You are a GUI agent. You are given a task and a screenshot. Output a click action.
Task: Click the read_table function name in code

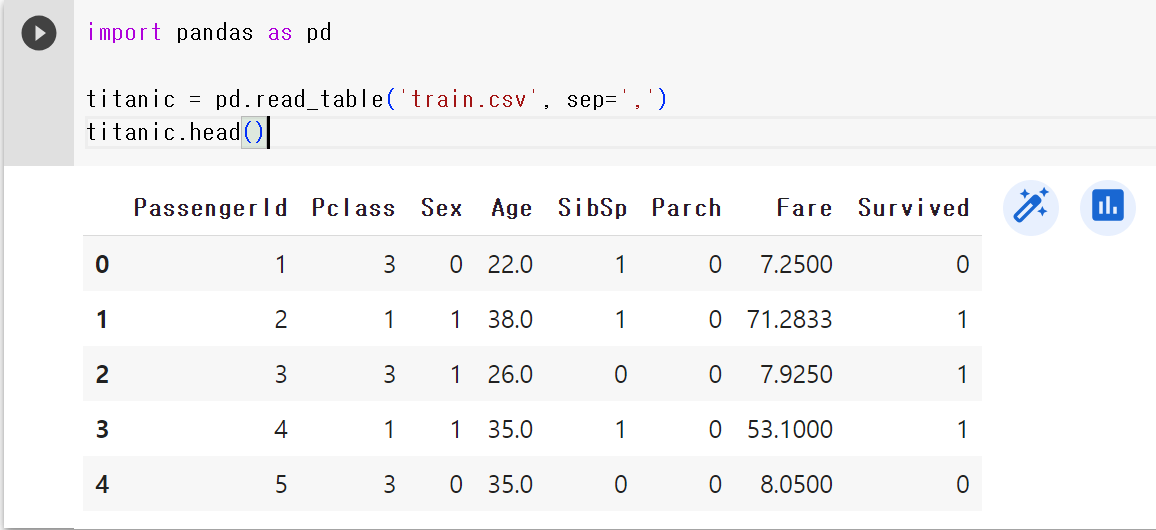pyautogui.click(x=320, y=100)
